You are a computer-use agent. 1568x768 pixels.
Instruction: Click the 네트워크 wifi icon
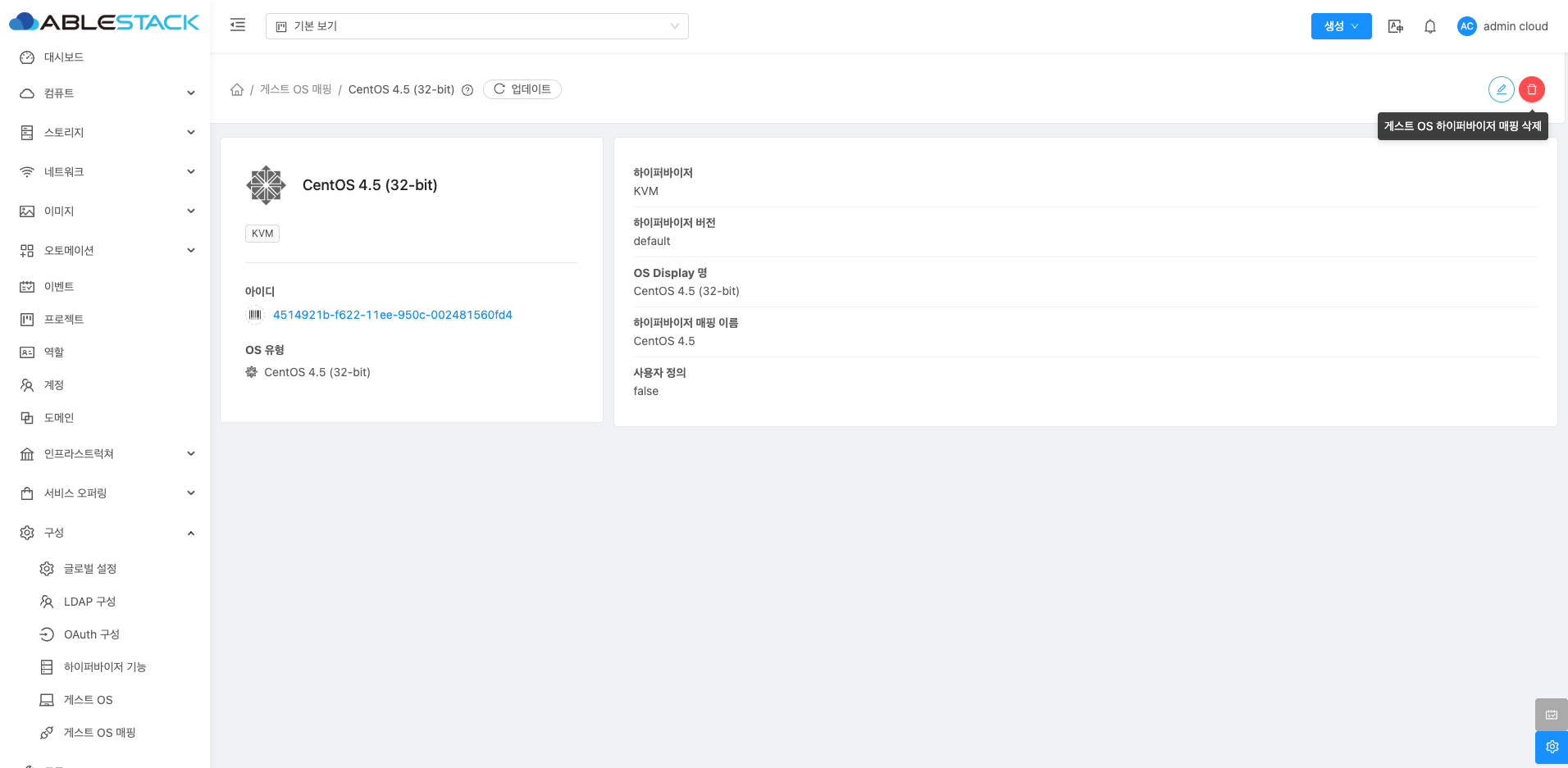tap(27, 172)
